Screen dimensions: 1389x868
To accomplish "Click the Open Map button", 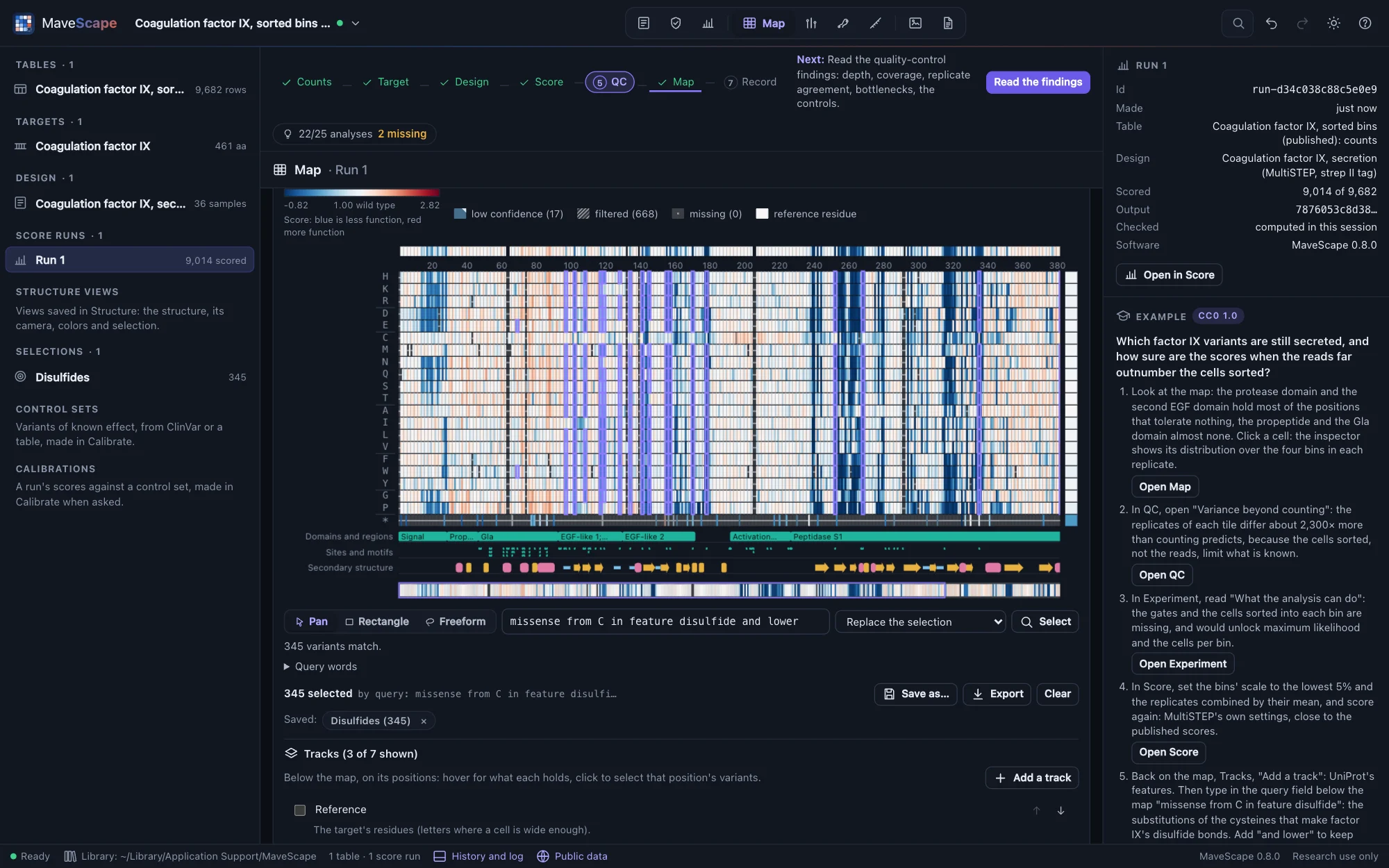I will pyautogui.click(x=1165, y=487).
